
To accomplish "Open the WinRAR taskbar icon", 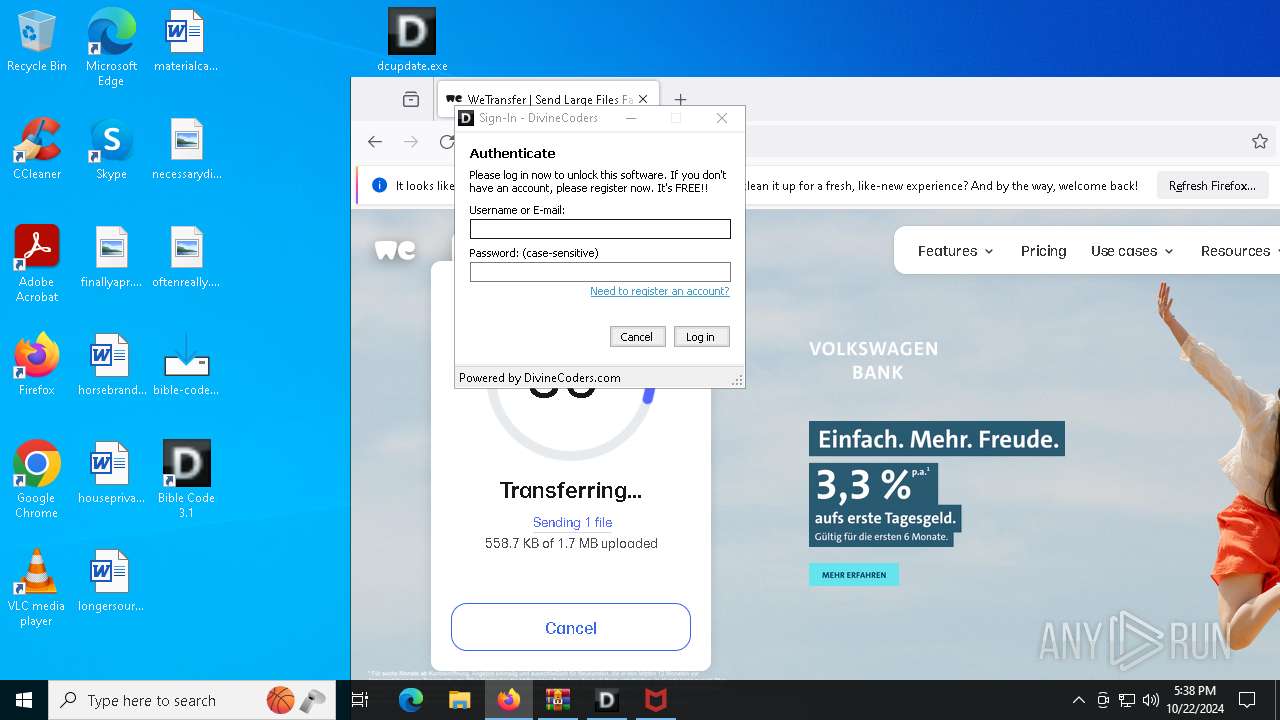I will 557,700.
